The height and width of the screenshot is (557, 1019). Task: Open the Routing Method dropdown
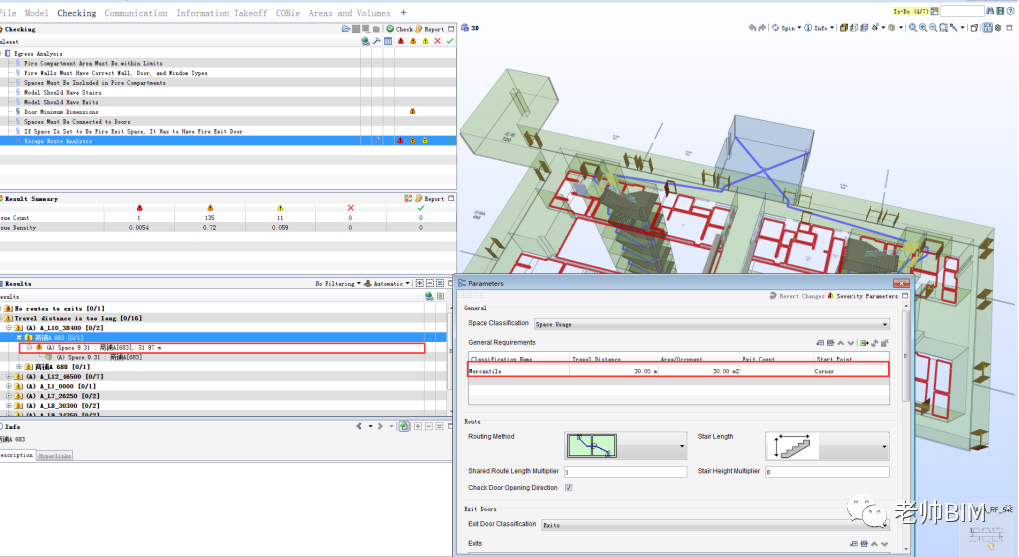click(625, 446)
